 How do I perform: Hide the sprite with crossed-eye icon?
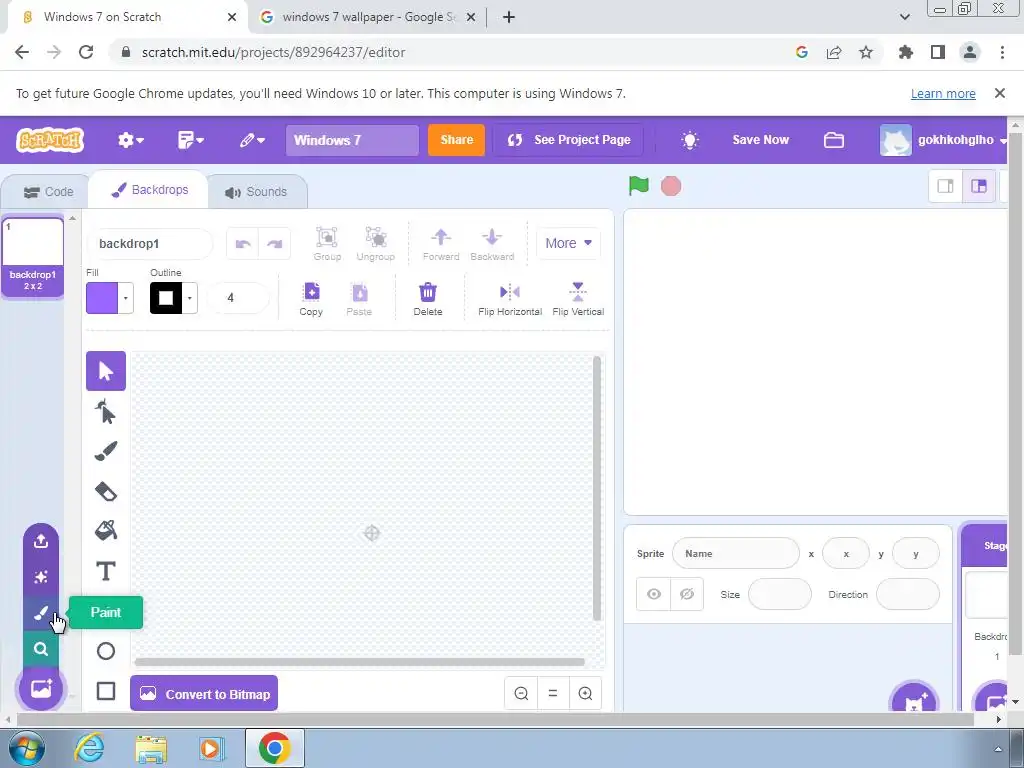pyautogui.click(x=687, y=594)
